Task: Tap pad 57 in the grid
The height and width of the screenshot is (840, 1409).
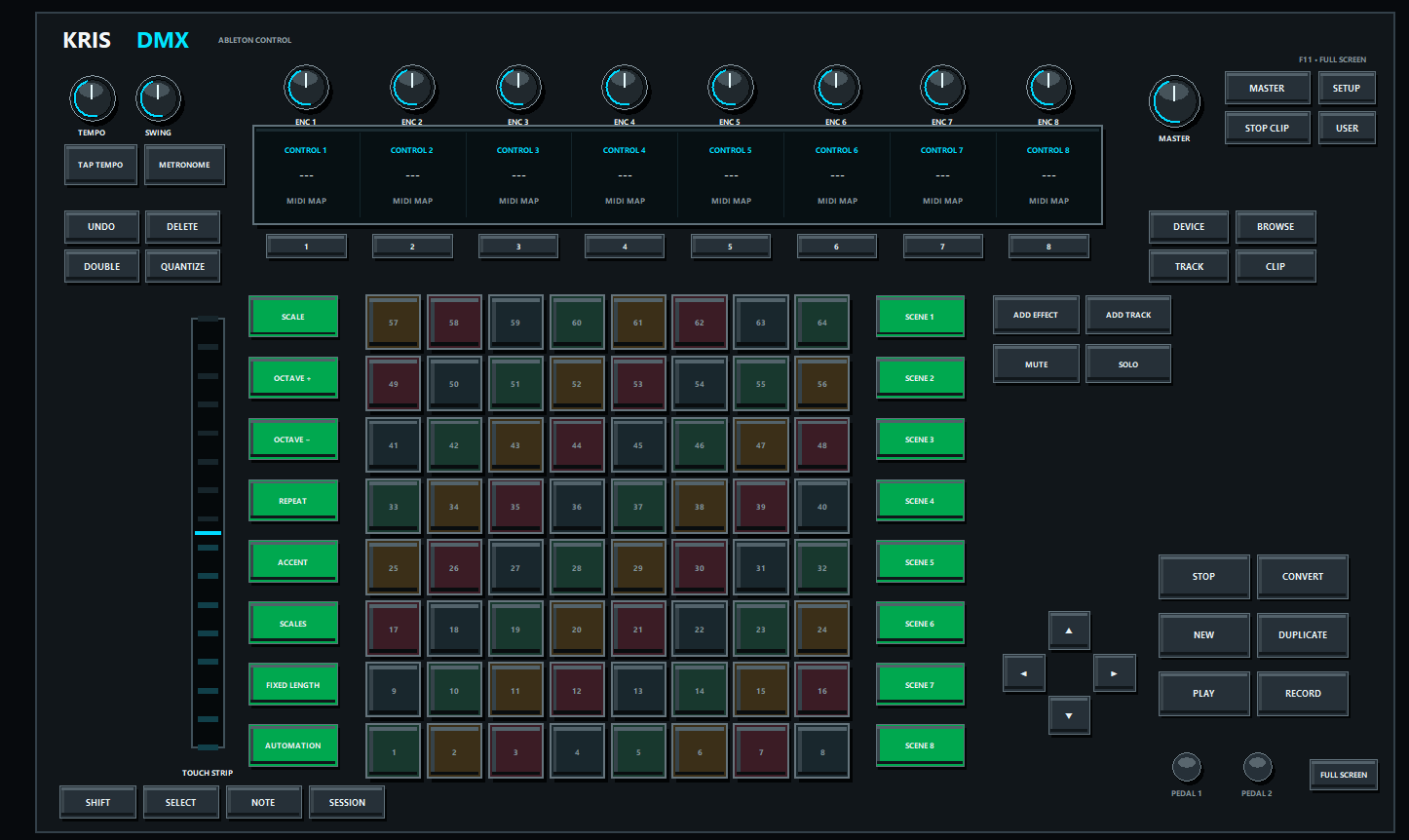Action: click(x=393, y=322)
